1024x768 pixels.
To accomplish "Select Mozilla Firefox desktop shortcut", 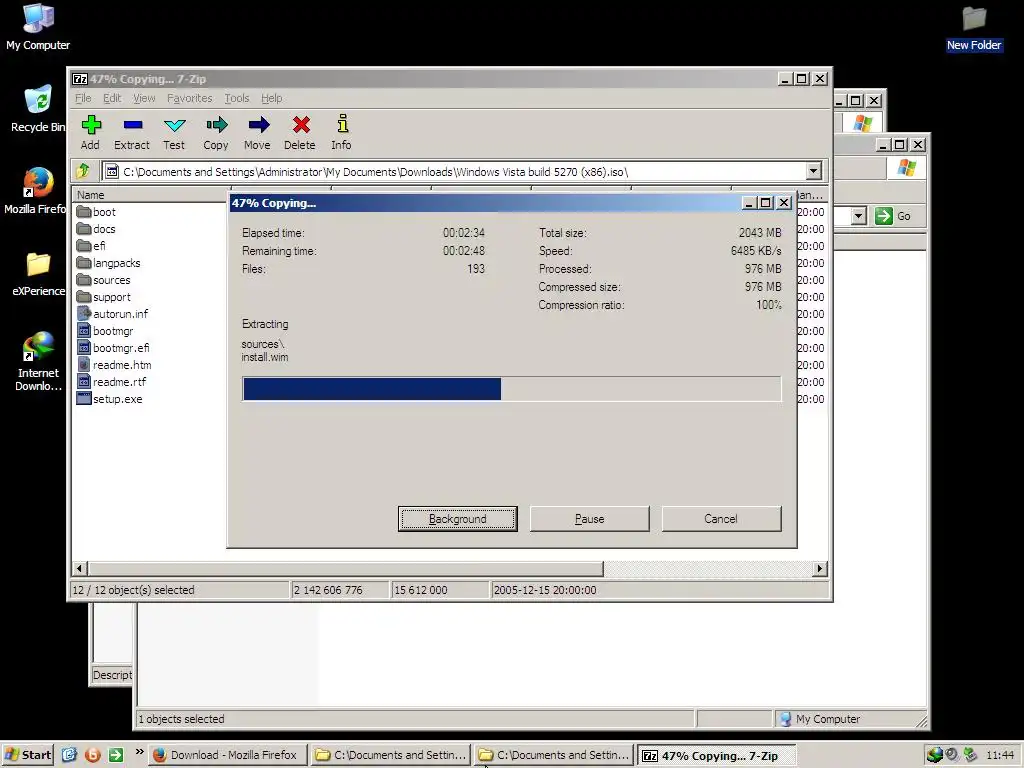I will (36, 191).
